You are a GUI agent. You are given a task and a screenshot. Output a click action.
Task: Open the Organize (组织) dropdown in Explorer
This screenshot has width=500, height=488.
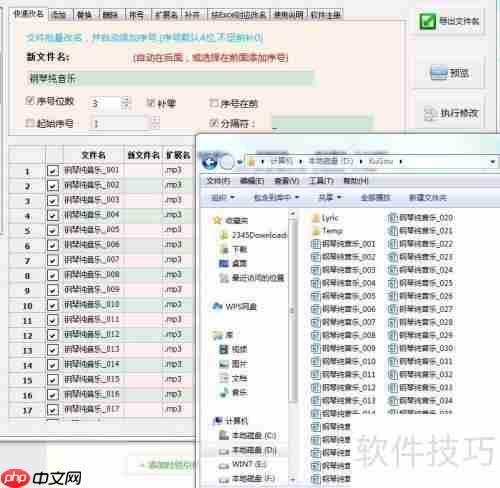[223, 198]
